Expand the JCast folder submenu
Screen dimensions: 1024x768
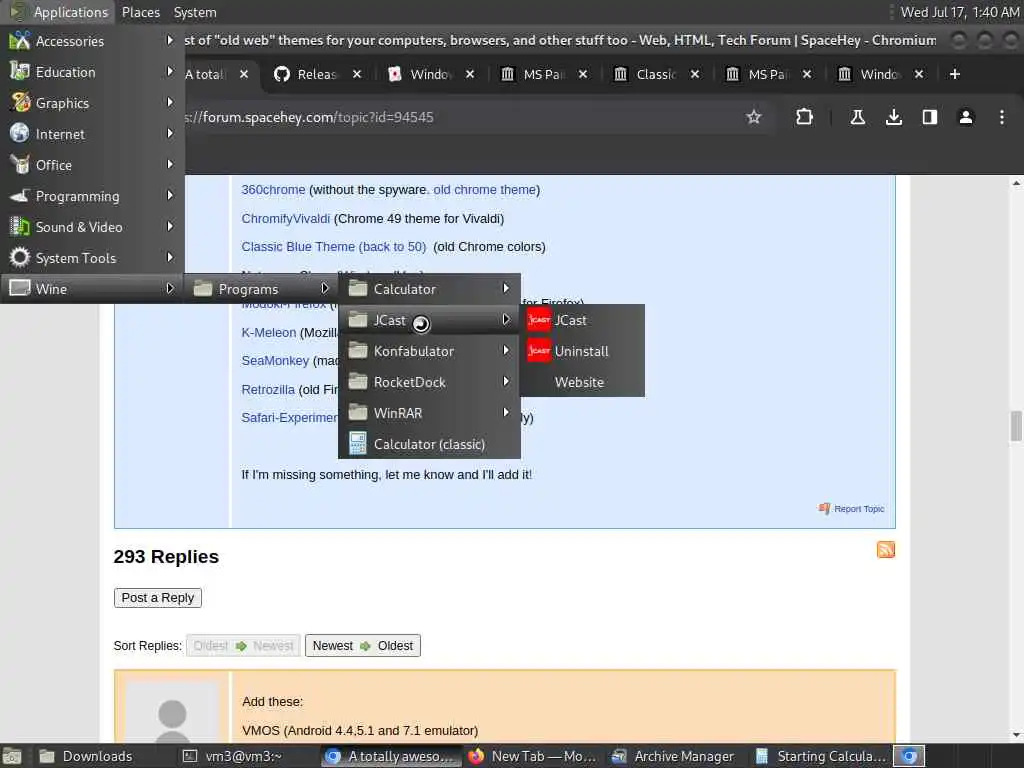coord(429,320)
